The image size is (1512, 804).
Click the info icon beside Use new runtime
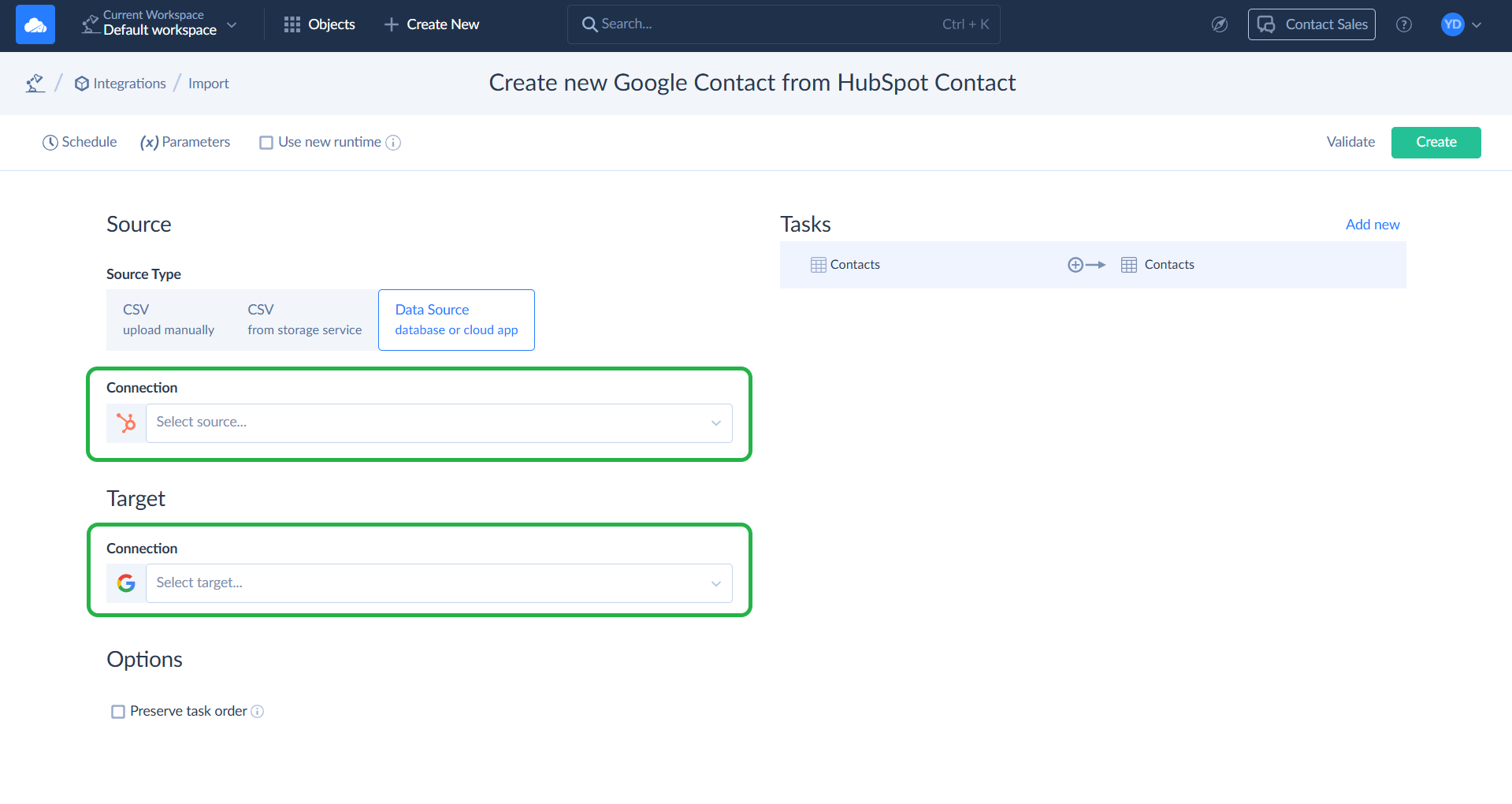tap(393, 143)
